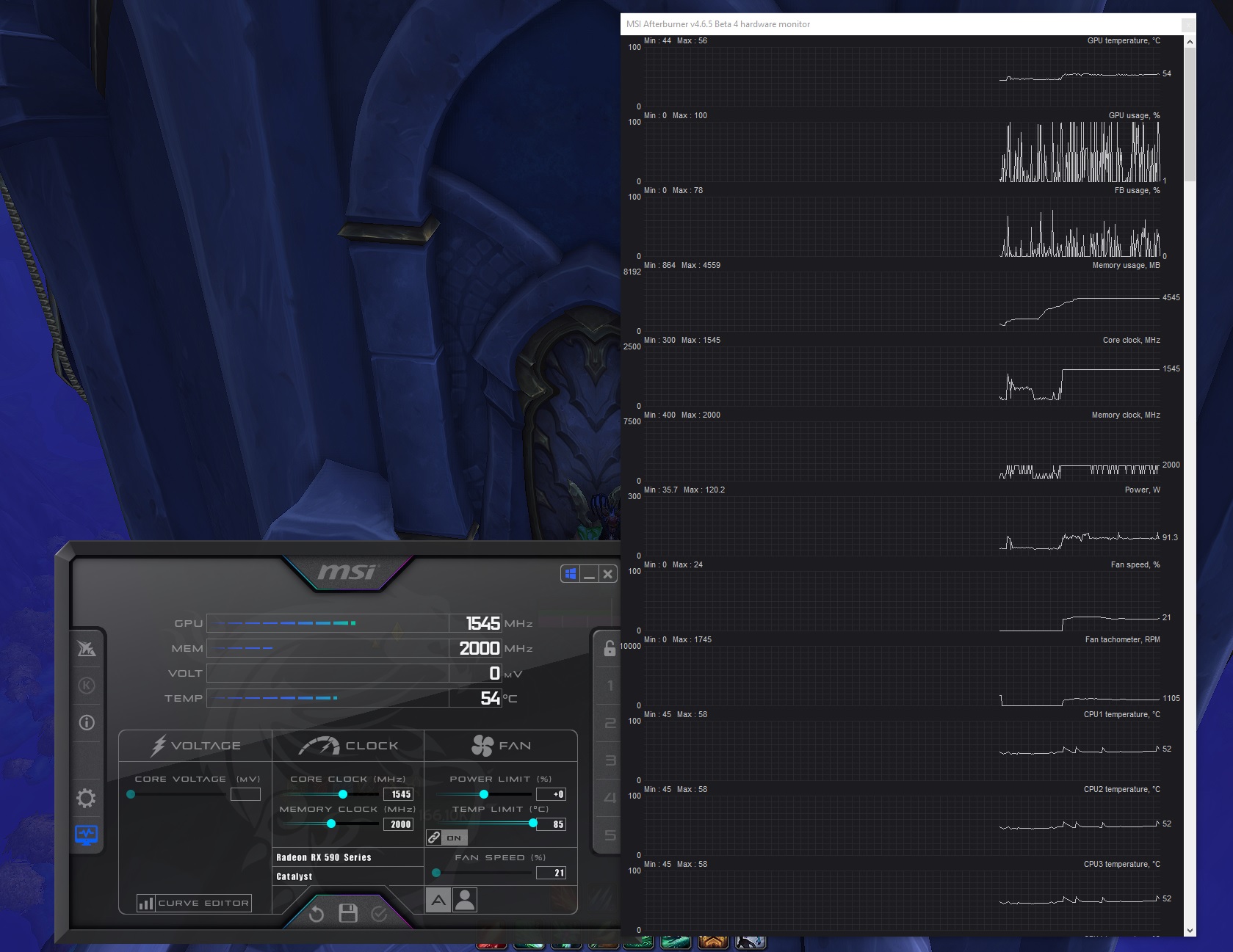This screenshot has height=952, width=1233.
Task: Click the FB usage graph
Action: (x=903, y=227)
